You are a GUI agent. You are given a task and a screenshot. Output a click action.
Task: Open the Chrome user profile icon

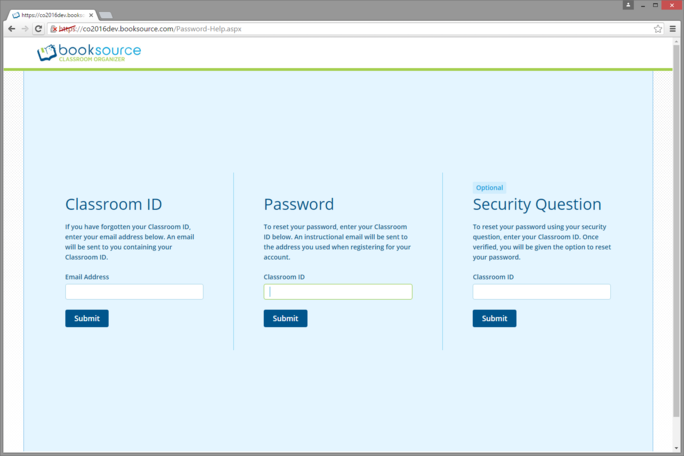coord(628,5)
